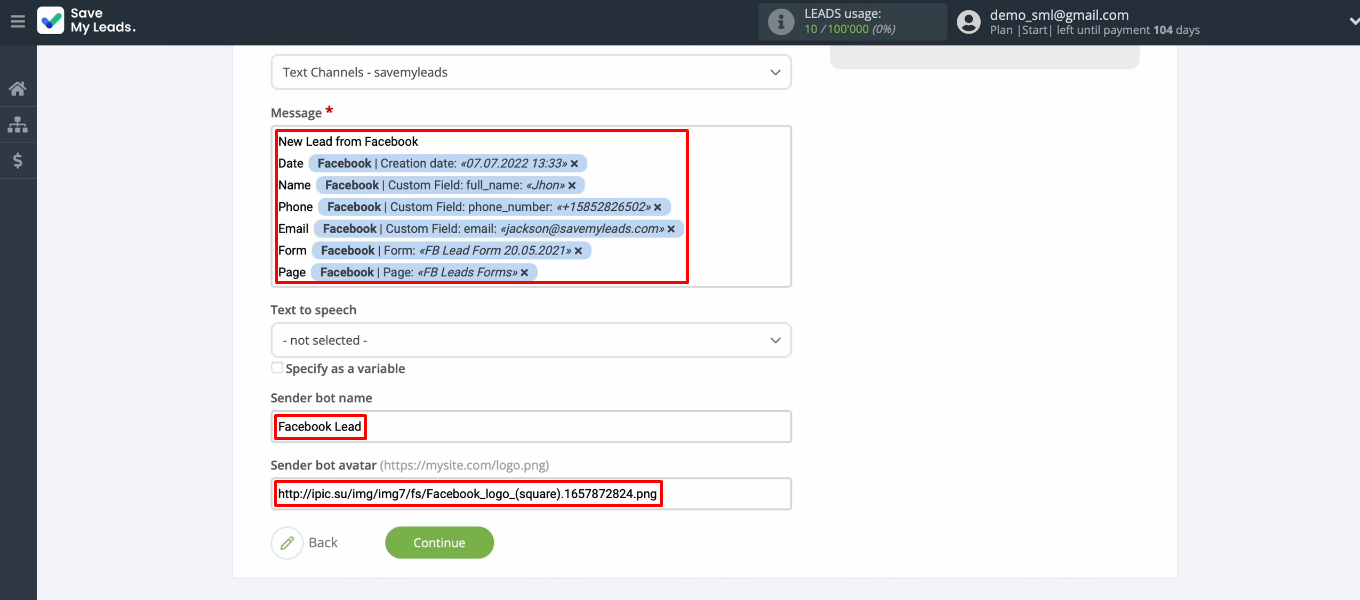Select the Facebook Page tag
Image resolution: width=1360 pixels, height=600 pixels.
click(424, 272)
